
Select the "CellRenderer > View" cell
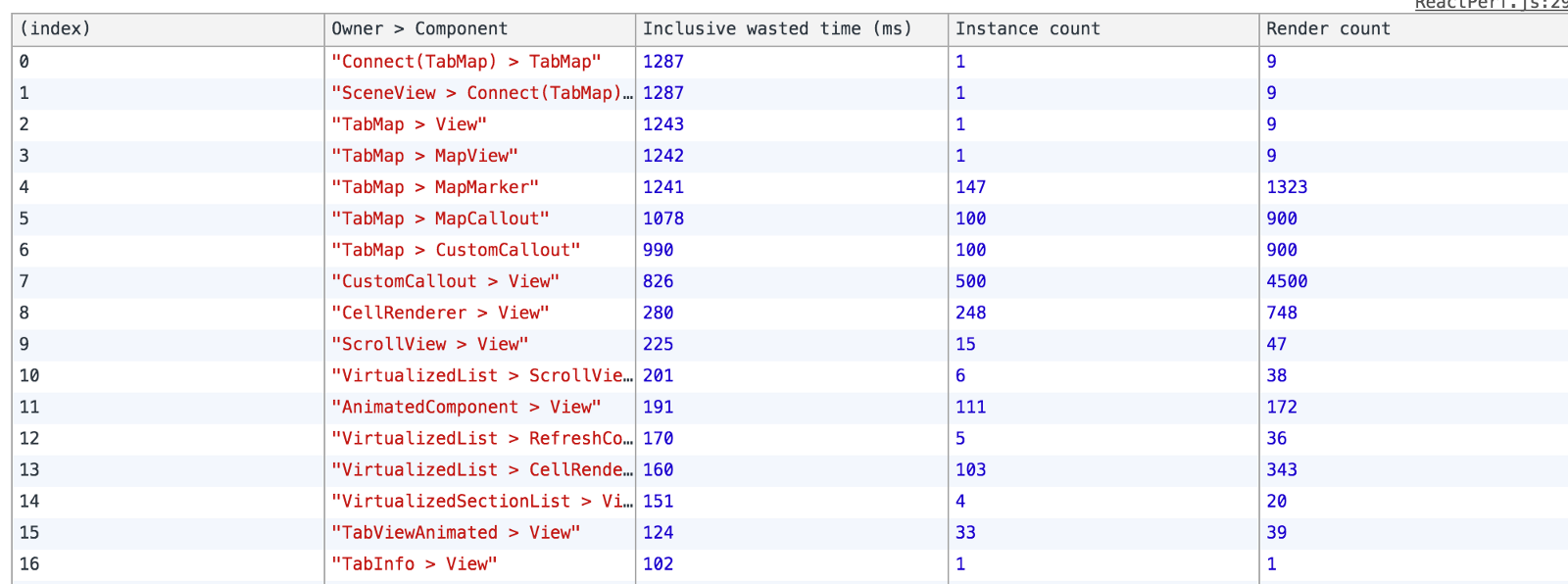[x=440, y=313]
